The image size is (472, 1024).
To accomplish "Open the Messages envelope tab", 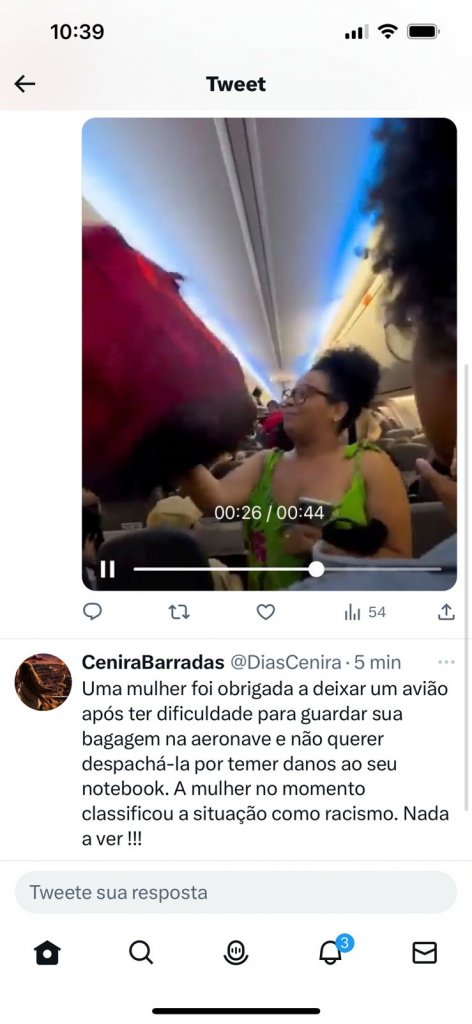I will (x=425, y=953).
